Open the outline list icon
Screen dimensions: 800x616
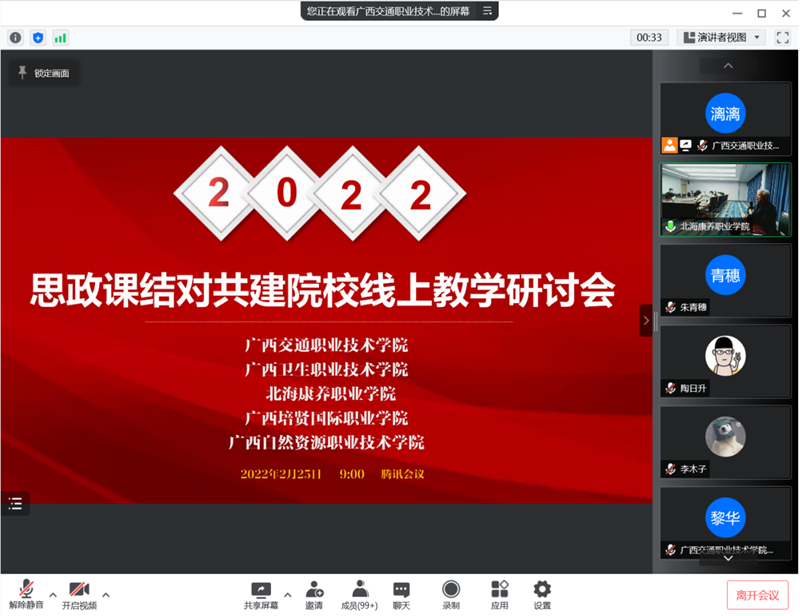pyautogui.click(x=15, y=504)
